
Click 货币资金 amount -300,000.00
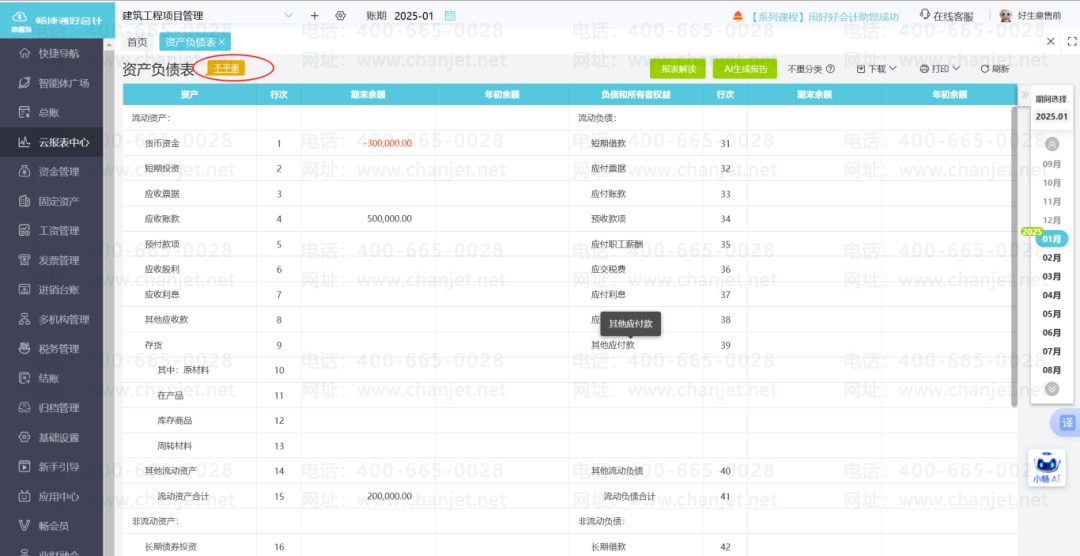point(388,143)
